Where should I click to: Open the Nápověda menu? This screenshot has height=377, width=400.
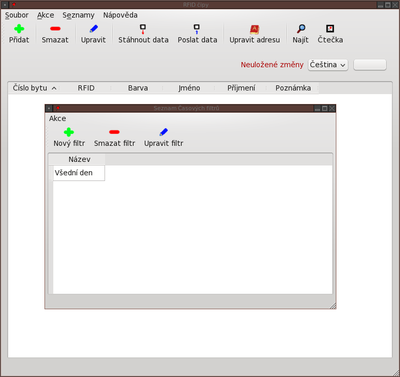point(120,15)
